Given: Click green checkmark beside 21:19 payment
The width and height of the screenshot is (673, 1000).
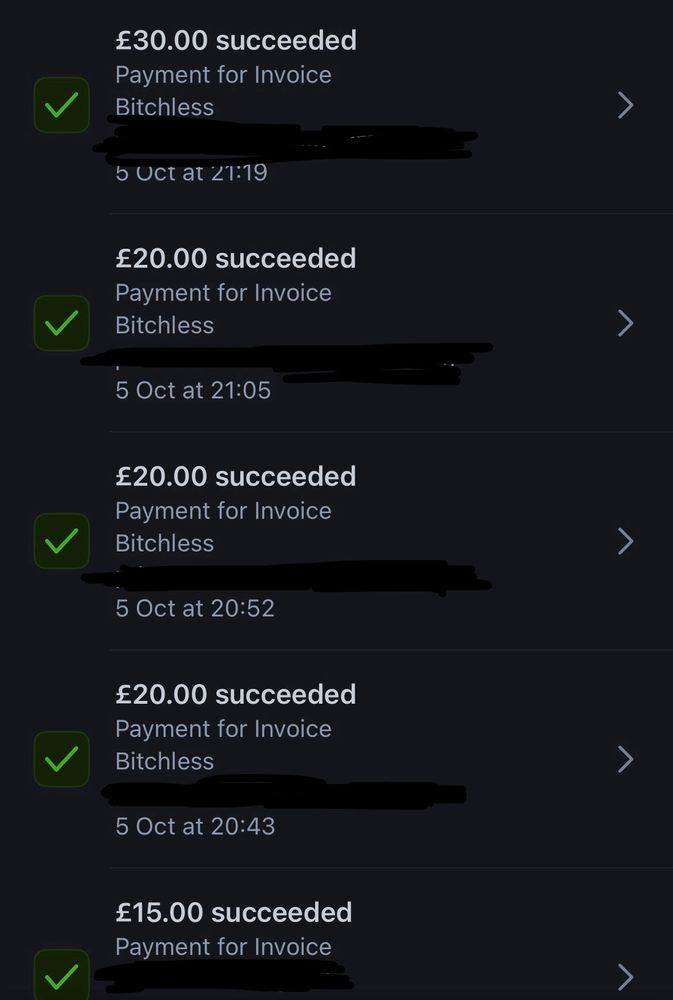Looking at the screenshot, I should point(62,106).
